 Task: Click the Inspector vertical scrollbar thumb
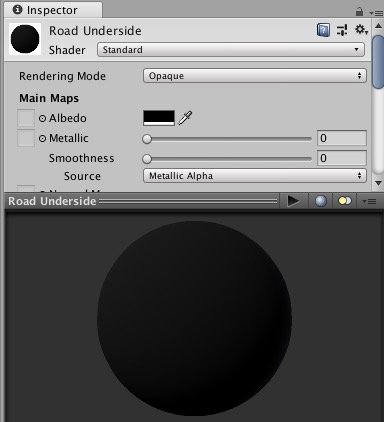pyautogui.click(x=378, y=62)
